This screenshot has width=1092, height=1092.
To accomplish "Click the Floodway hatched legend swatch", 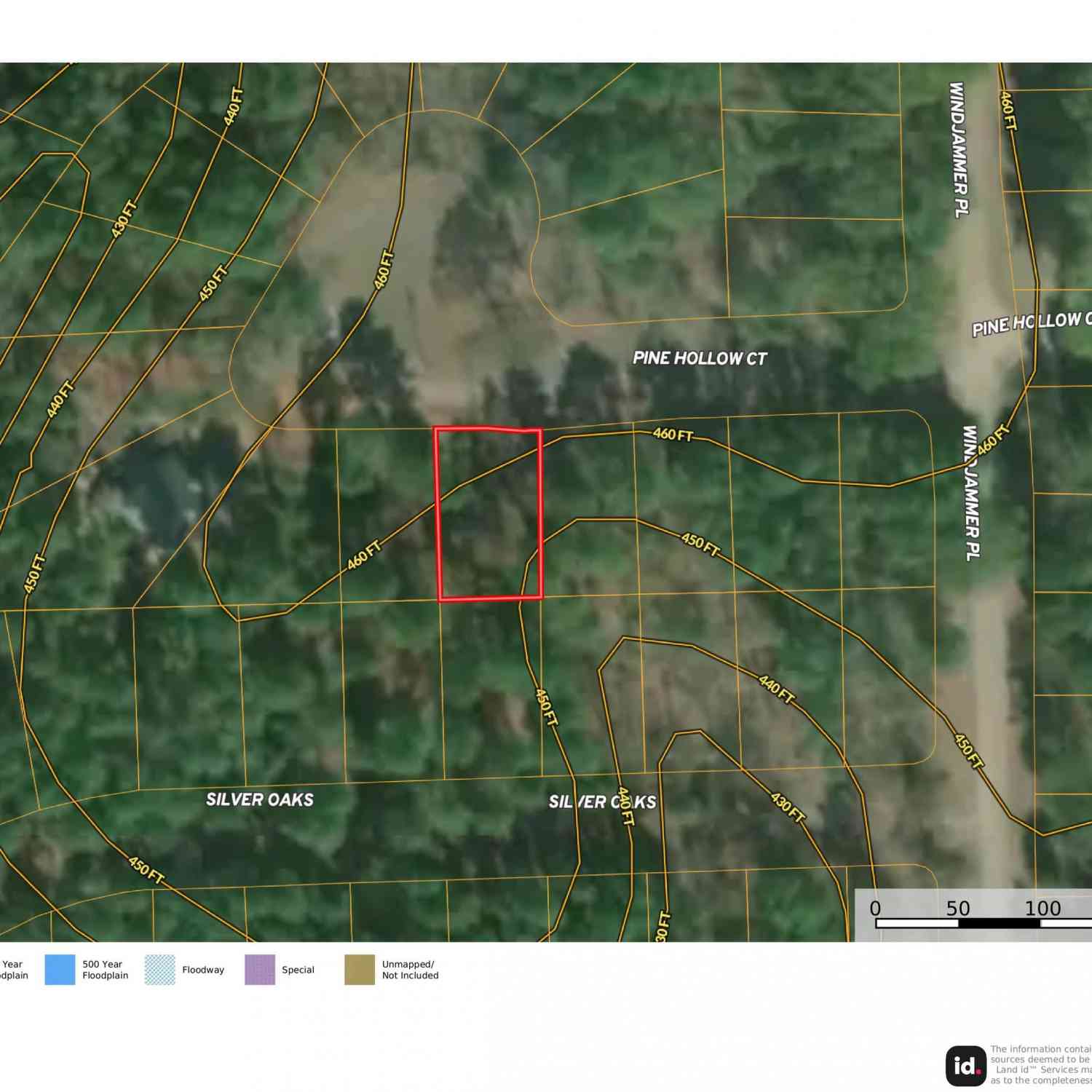I will tap(159, 970).
